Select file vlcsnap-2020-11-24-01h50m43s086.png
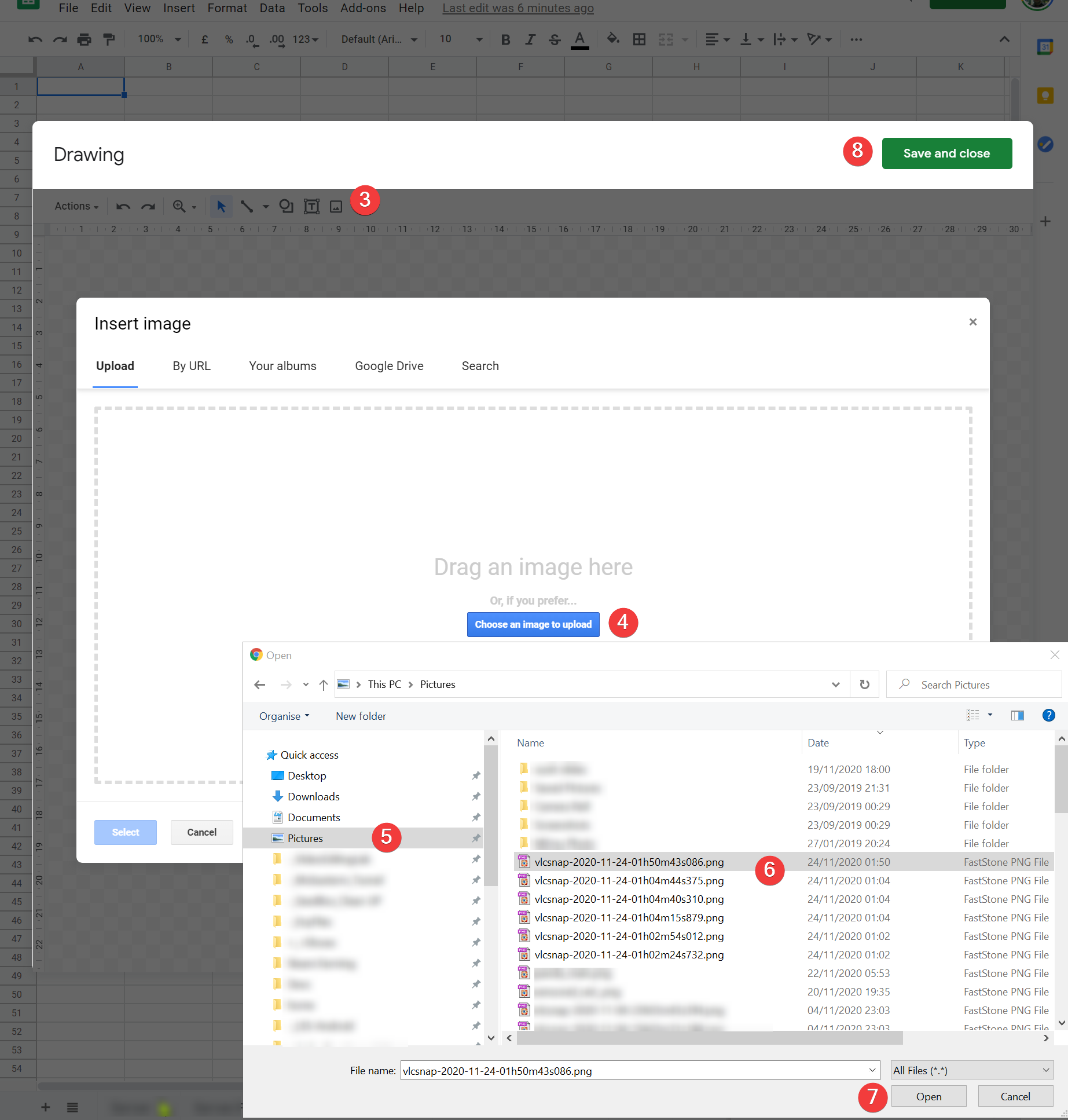1068x1120 pixels. pos(784,862)
